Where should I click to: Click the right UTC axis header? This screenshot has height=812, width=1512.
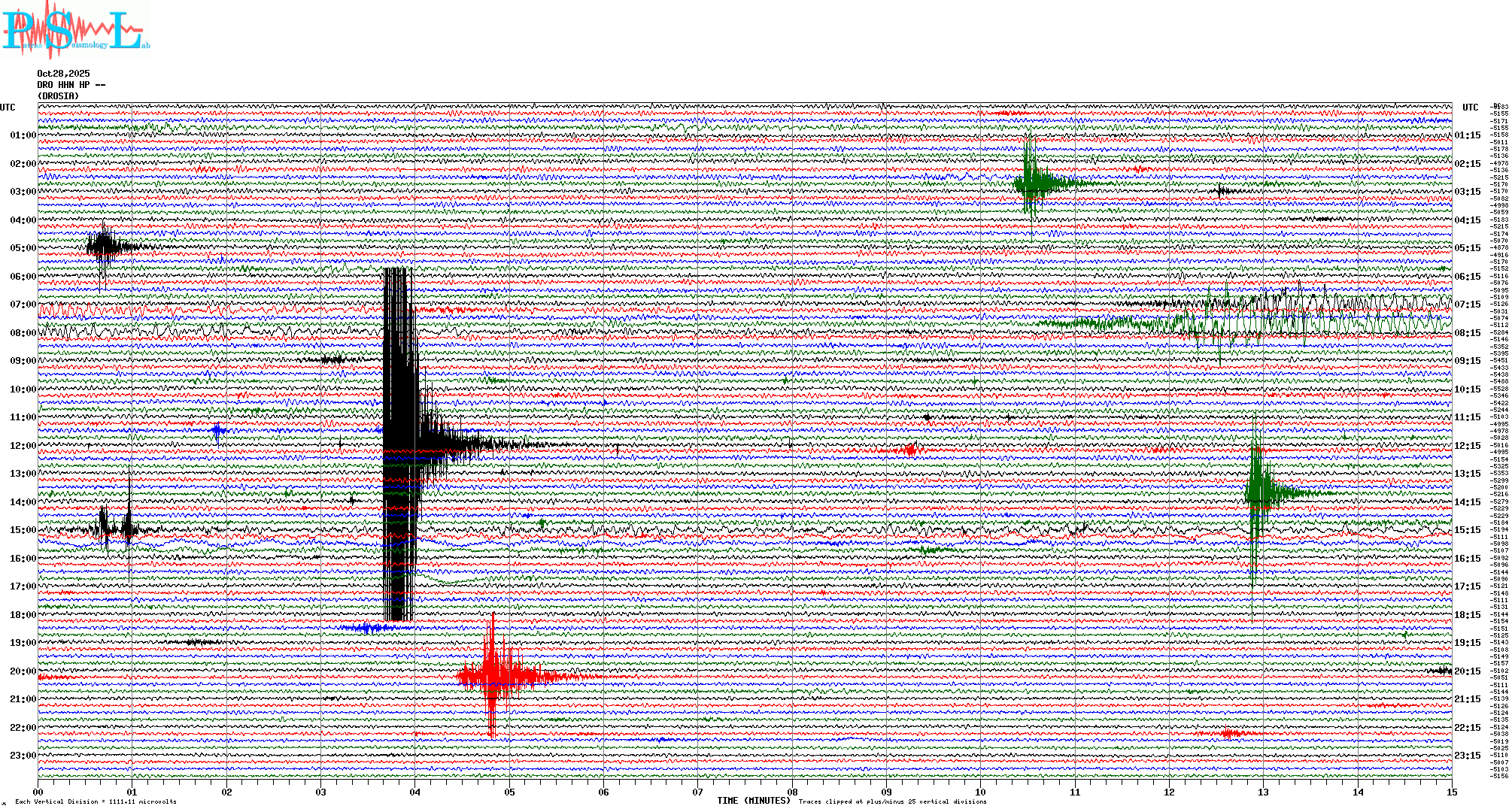[1470, 108]
